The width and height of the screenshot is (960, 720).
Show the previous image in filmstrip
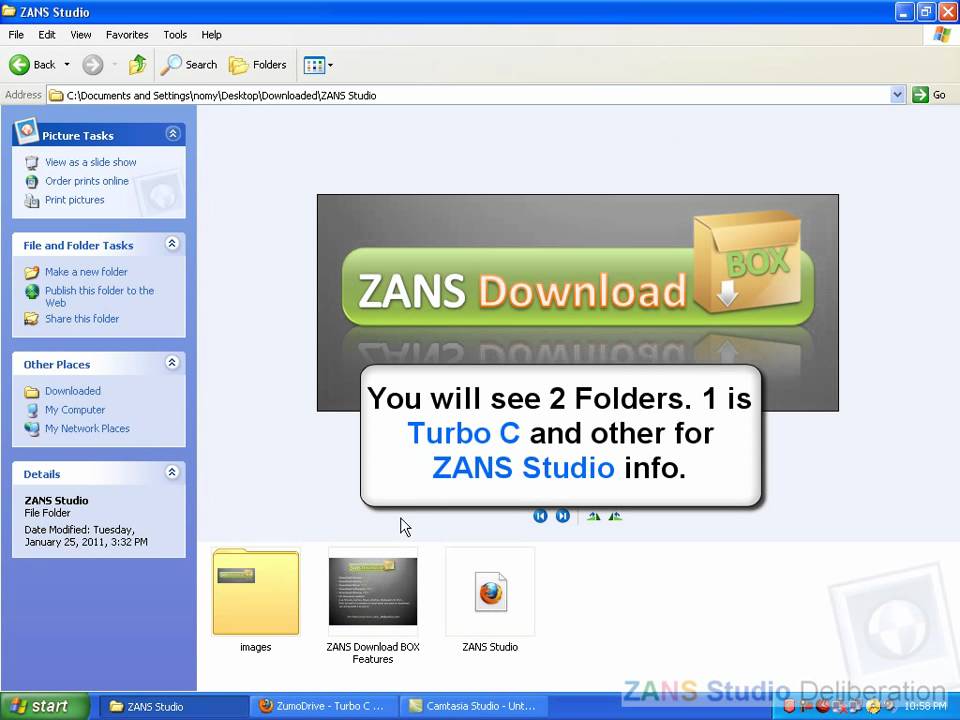(x=540, y=516)
